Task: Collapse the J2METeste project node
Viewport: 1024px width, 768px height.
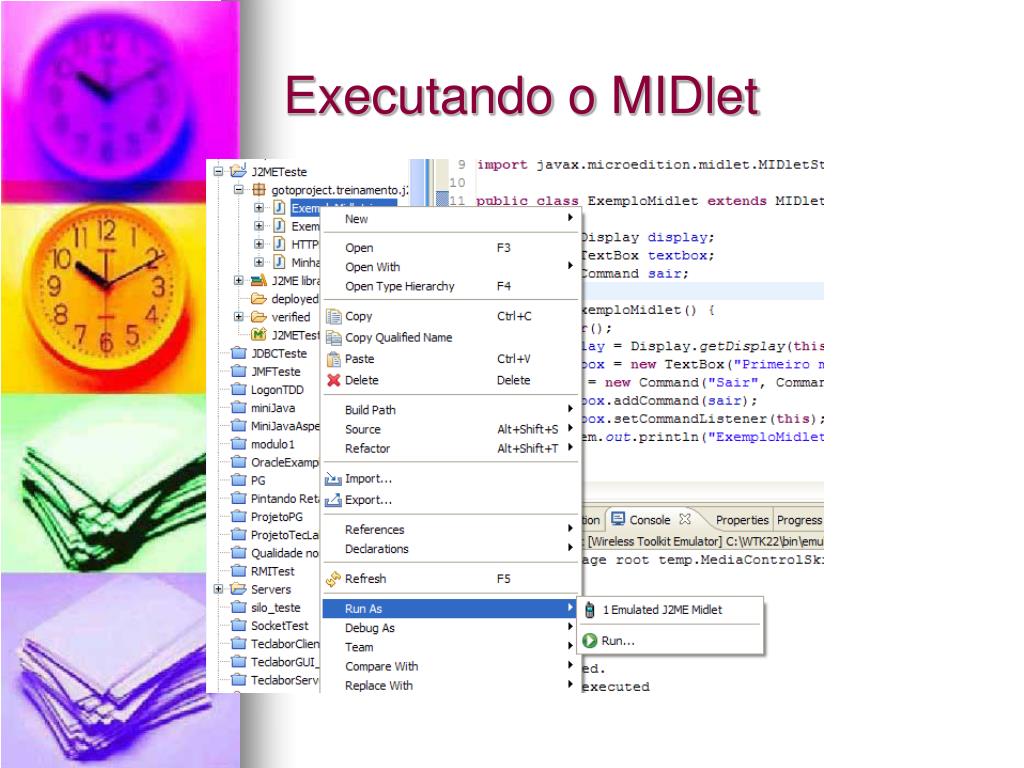Action: [219, 172]
